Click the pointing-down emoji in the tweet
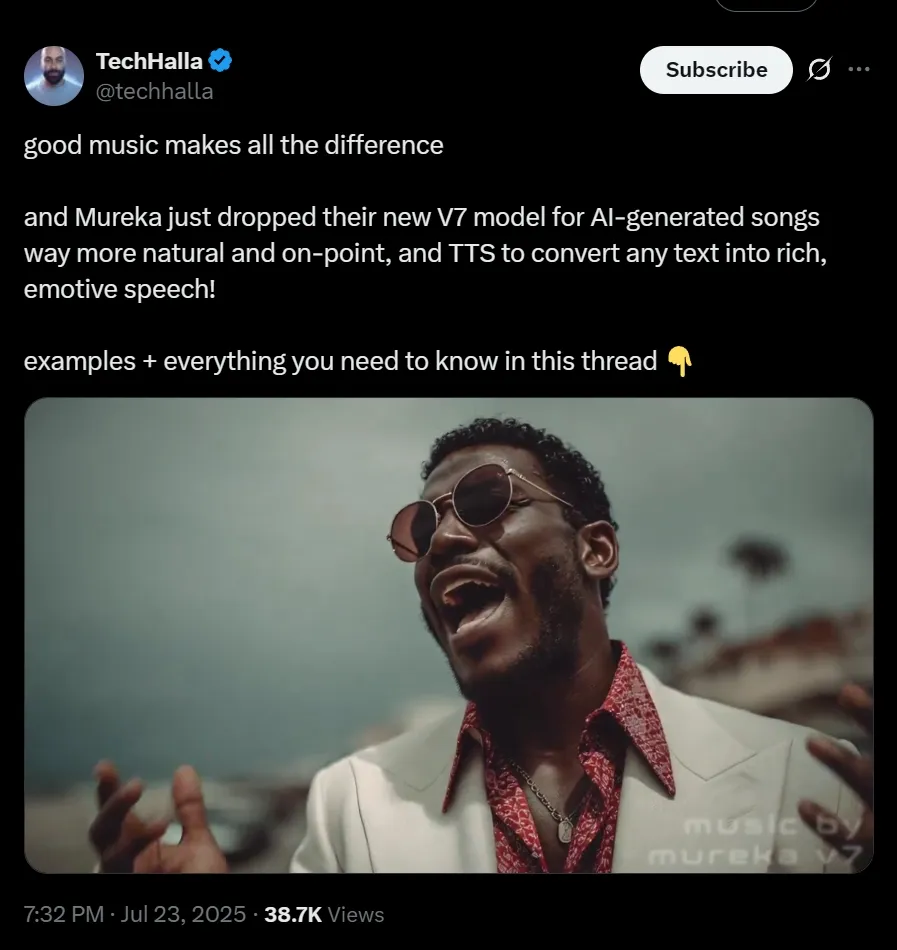Viewport: 897px width, 950px height. pos(679,361)
